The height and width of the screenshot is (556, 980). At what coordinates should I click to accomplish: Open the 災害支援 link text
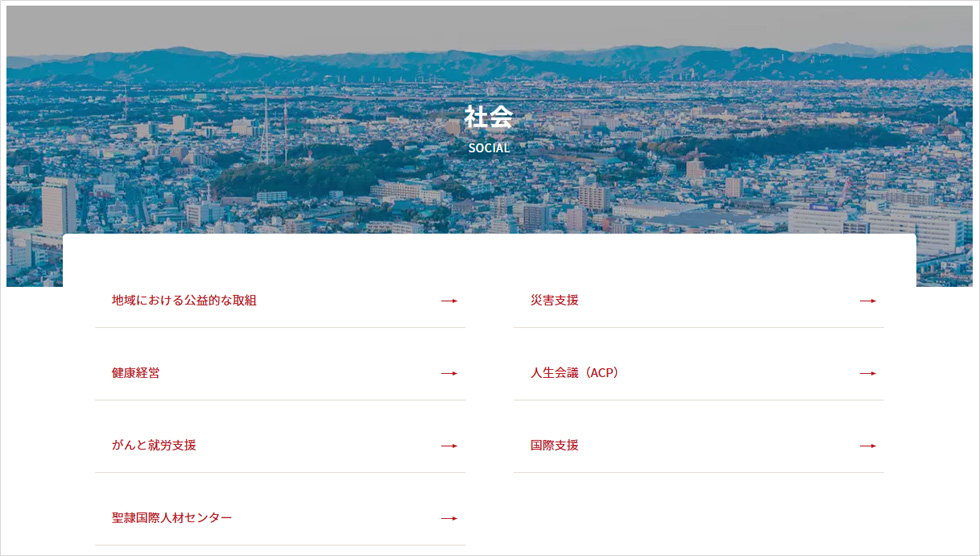click(x=554, y=300)
